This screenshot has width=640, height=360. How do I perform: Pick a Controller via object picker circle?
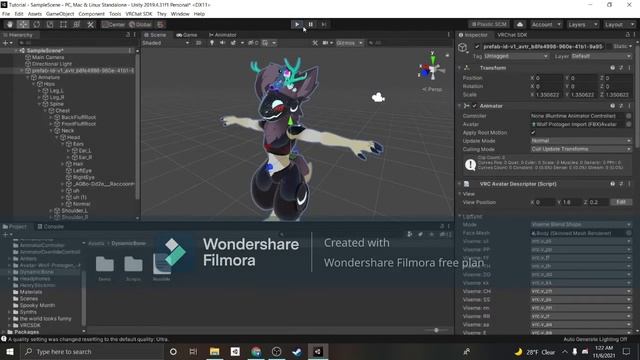click(629, 116)
